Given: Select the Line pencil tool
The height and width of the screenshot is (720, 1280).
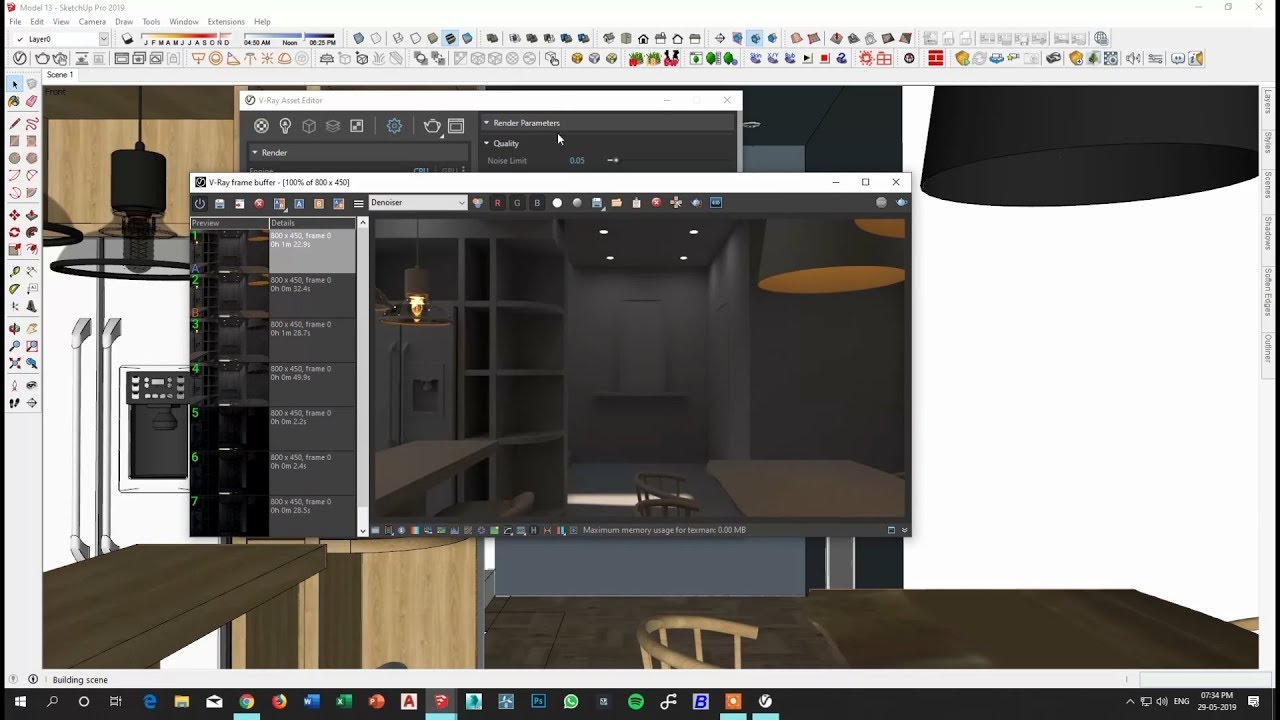Looking at the screenshot, I should 14,124.
